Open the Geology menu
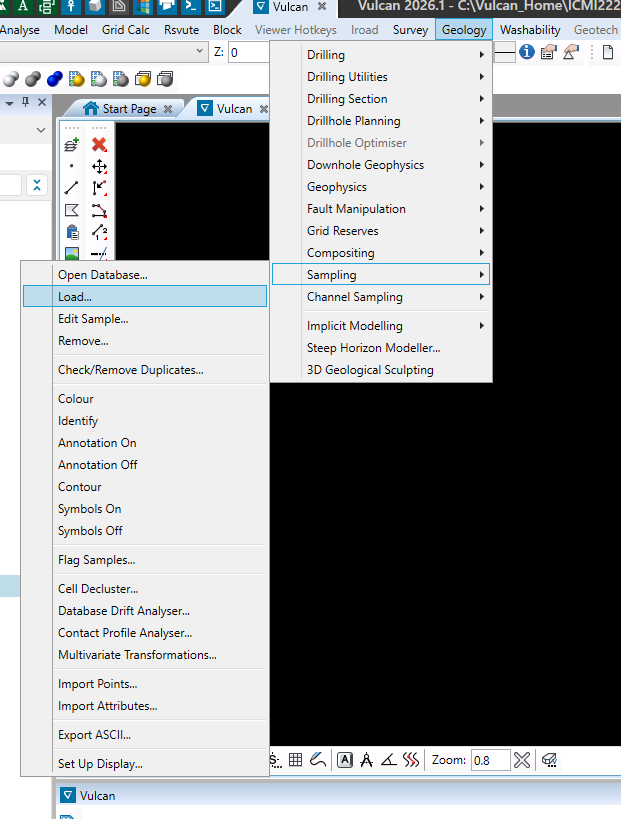This screenshot has height=819, width=621. coord(464,30)
